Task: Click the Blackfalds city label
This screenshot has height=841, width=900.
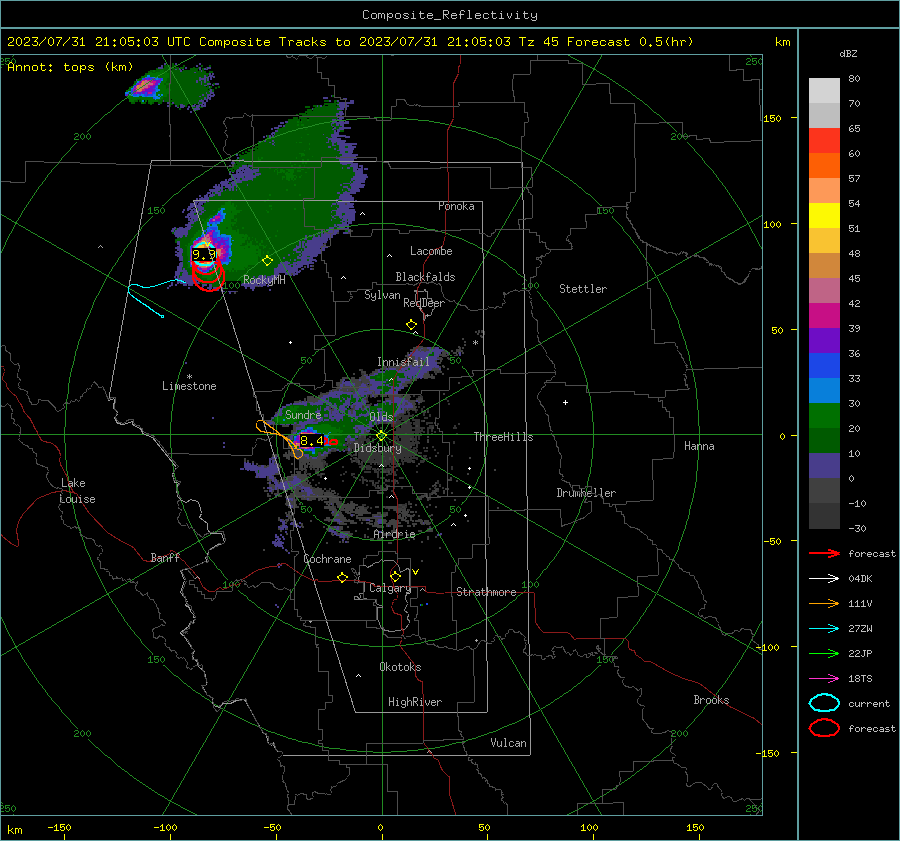Action: click(425, 277)
